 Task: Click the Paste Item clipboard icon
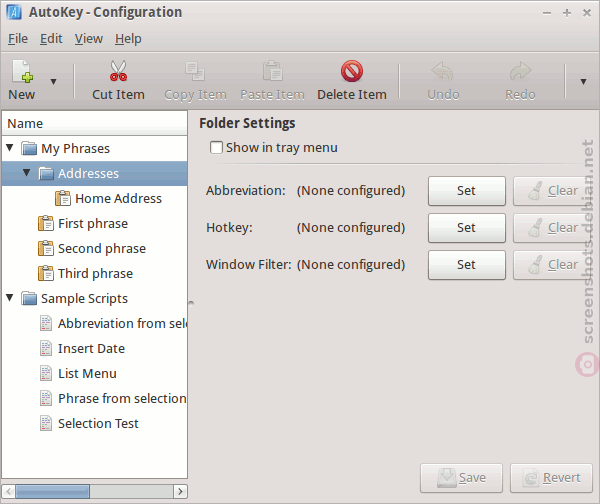(x=272, y=71)
